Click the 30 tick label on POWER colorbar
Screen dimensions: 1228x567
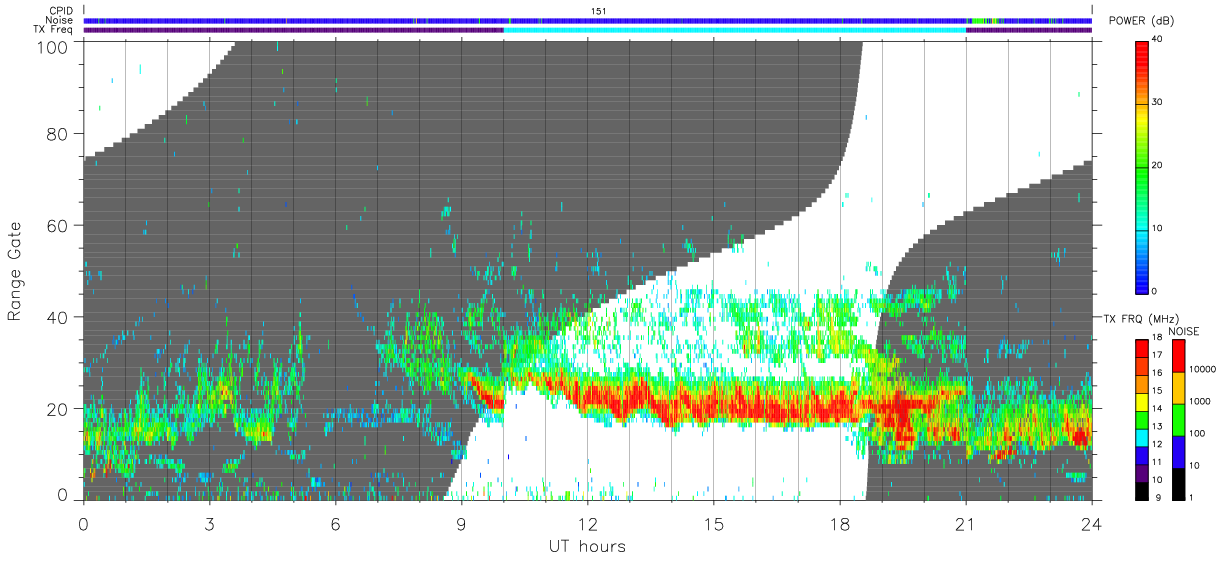[1159, 102]
